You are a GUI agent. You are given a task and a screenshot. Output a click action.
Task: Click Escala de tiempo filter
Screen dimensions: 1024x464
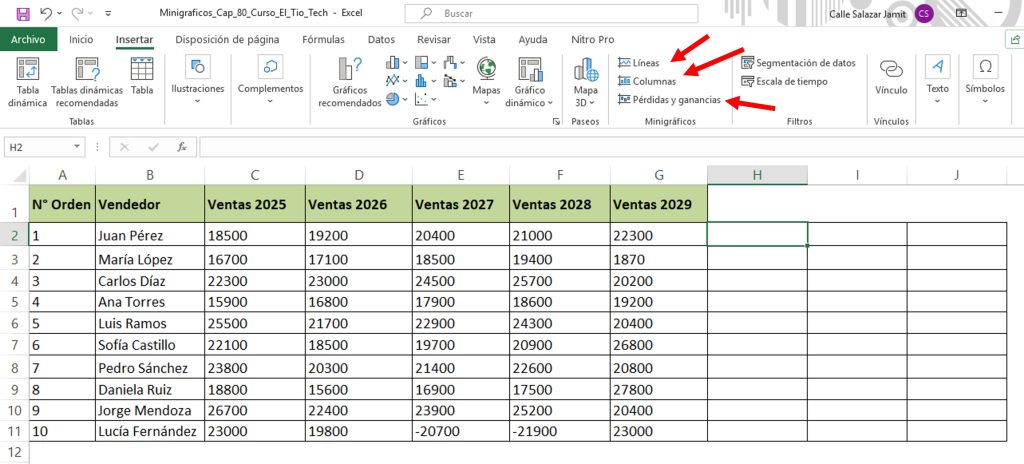pos(783,81)
